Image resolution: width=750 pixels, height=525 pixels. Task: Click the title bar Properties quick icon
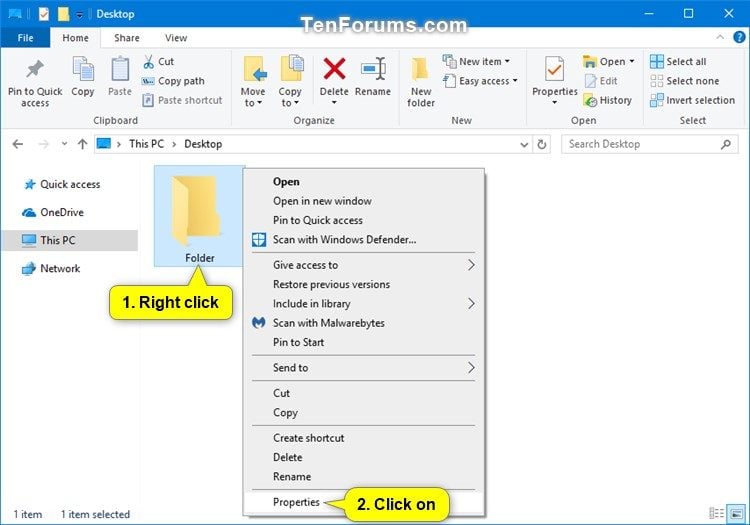(44, 14)
